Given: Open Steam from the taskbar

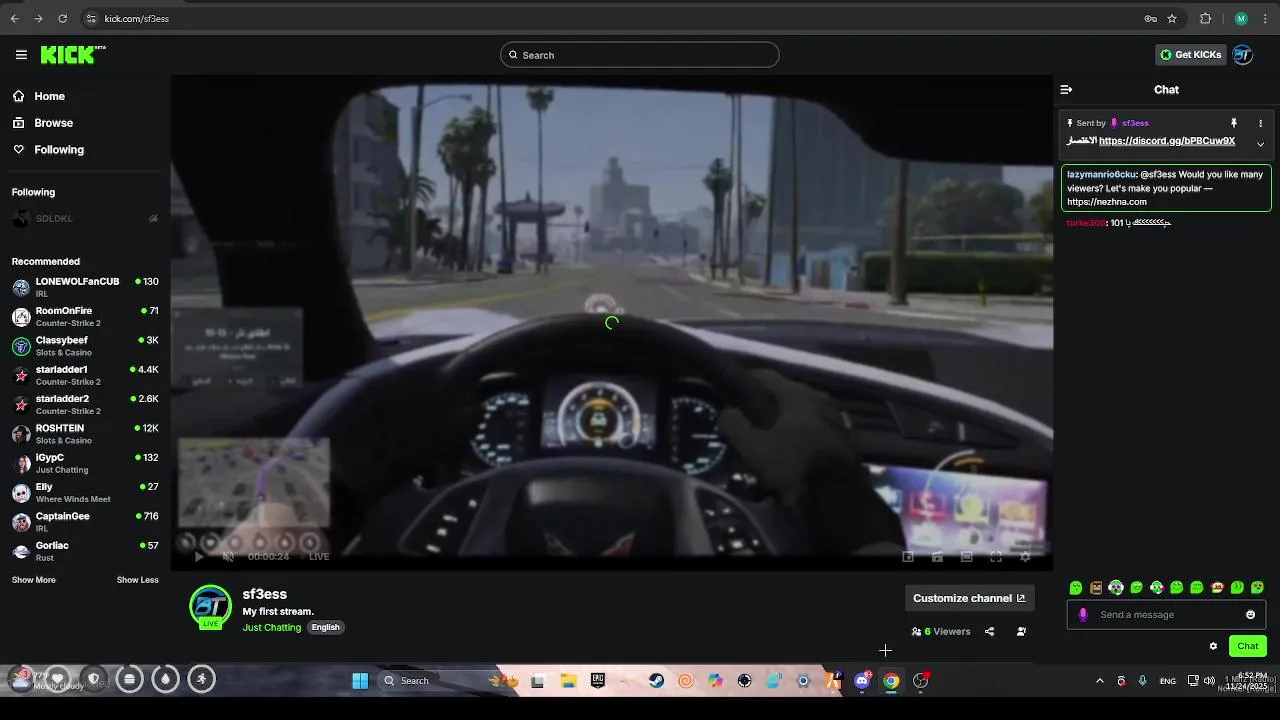Looking at the screenshot, I should (656, 681).
